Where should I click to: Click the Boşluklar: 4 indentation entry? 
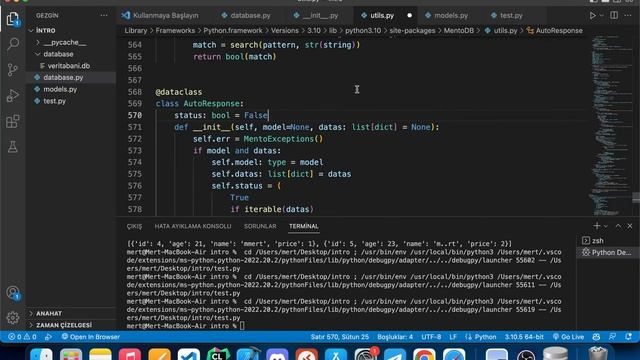pyautogui.click(x=395, y=337)
